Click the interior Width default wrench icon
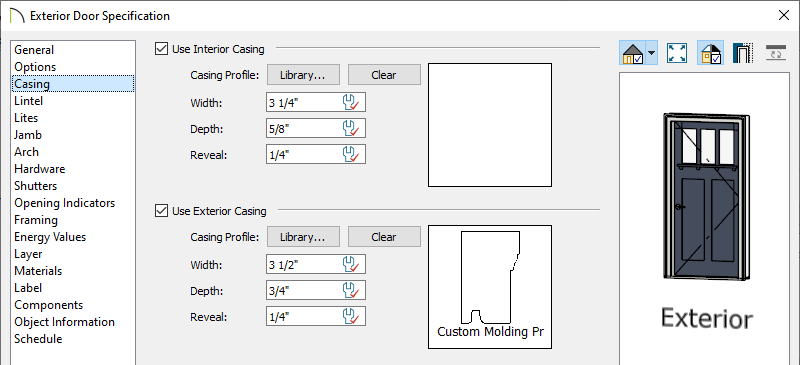Viewport: 800px width, 365px height. 351,103
